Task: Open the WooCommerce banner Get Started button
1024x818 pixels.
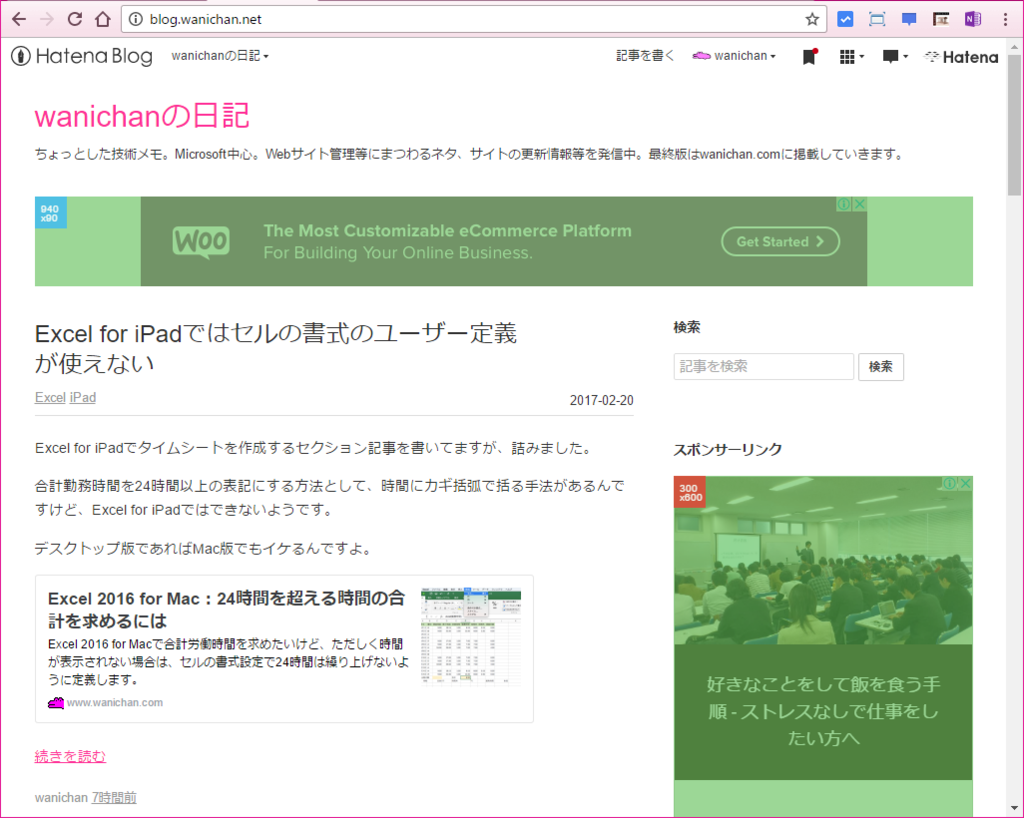Action: coord(780,242)
